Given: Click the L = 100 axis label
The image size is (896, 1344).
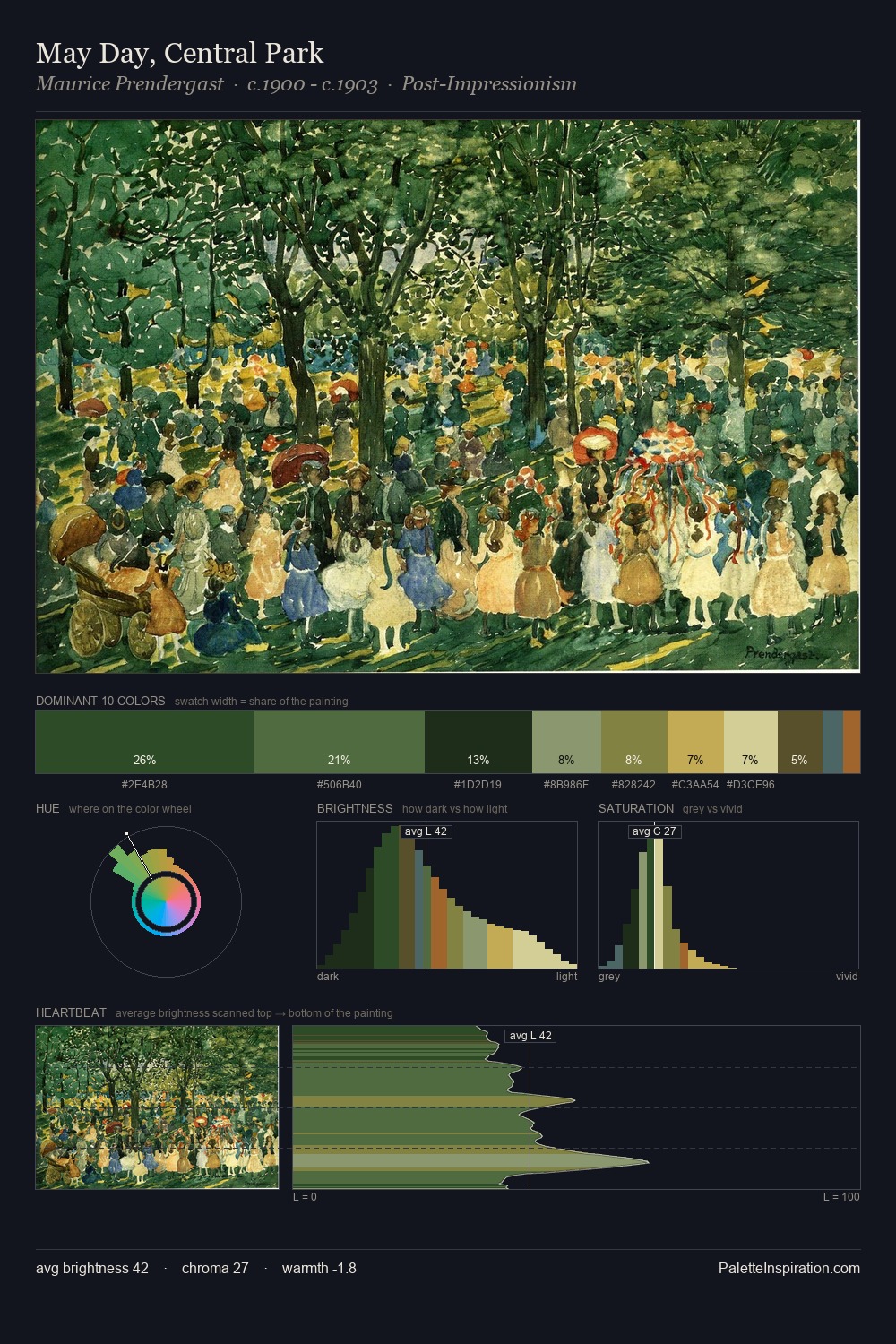Looking at the screenshot, I should click(841, 1197).
